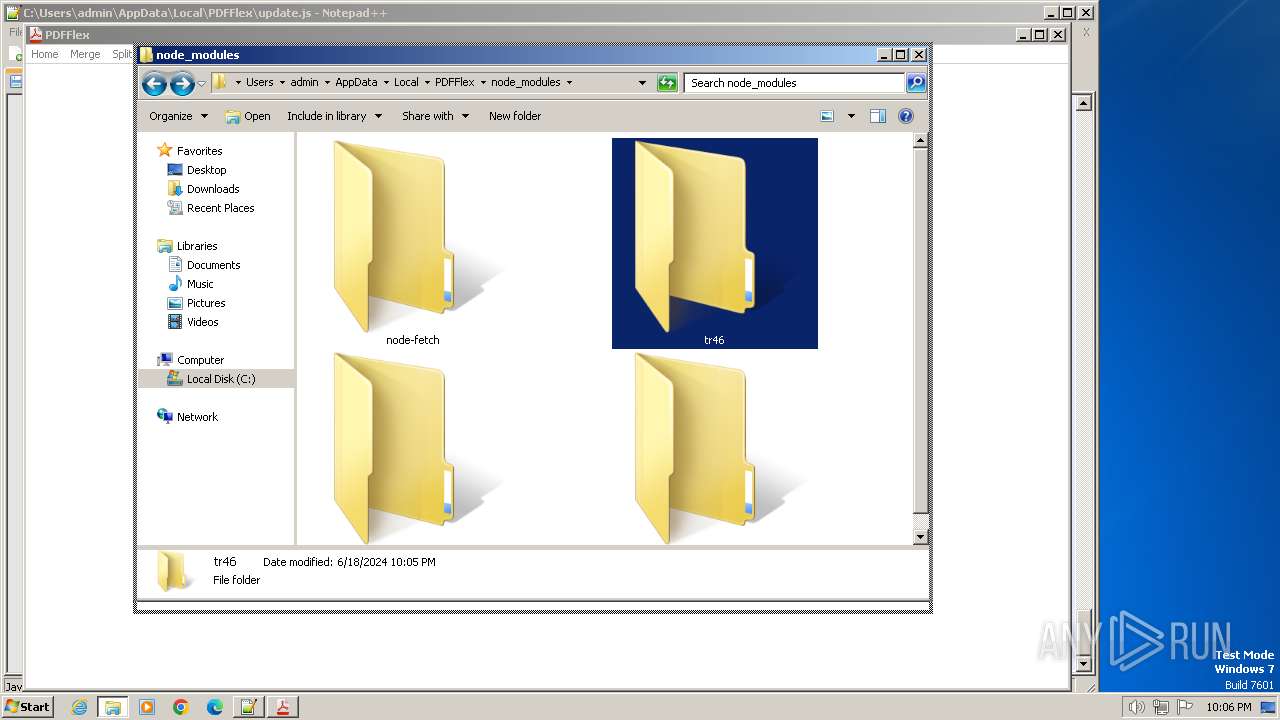Select the tr46 folder
This screenshot has width=1280, height=720.
[714, 243]
